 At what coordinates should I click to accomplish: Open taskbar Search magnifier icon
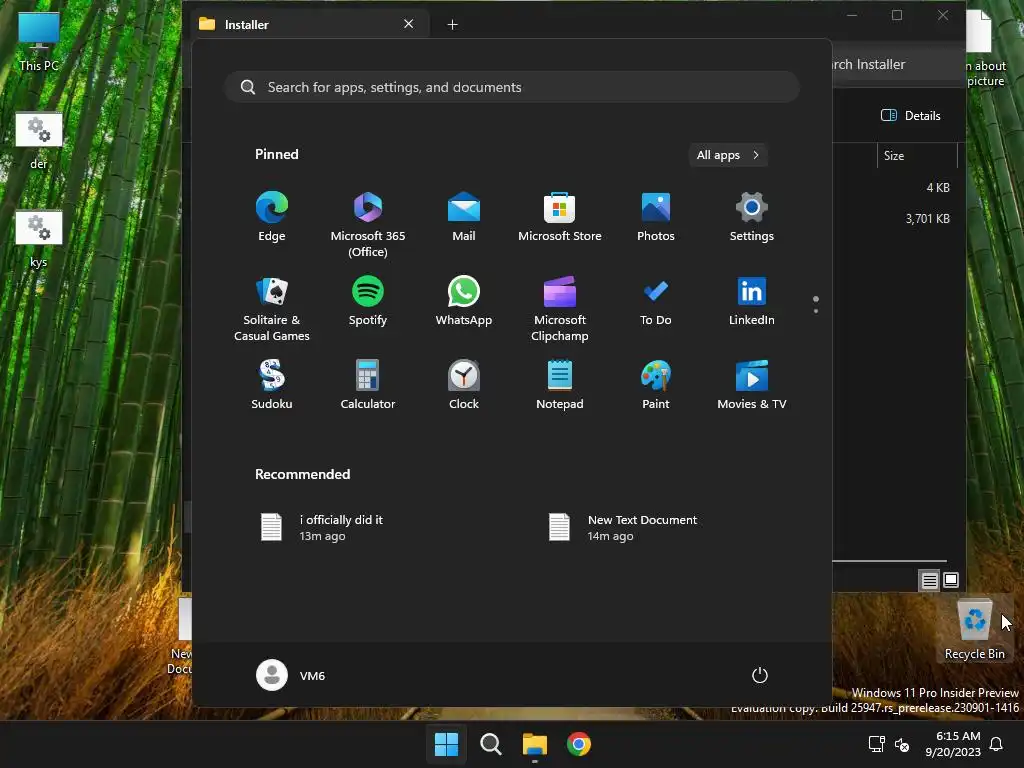(x=490, y=744)
